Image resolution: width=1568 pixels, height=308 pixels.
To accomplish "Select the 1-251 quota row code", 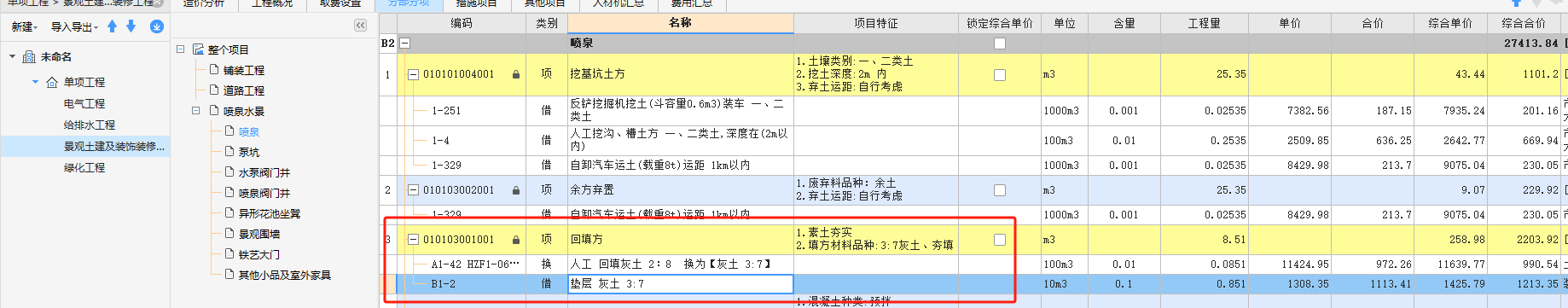I will (x=446, y=111).
